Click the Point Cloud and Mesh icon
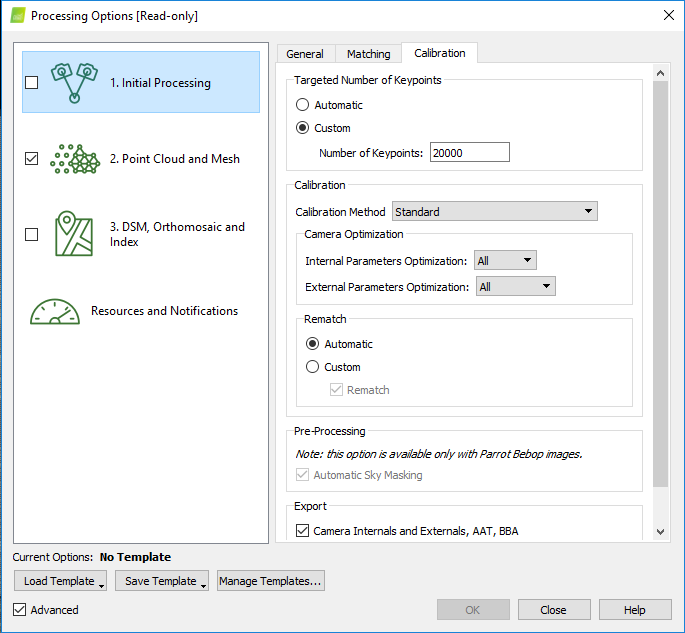The width and height of the screenshot is (685, 633). click(x=76, y=159)
